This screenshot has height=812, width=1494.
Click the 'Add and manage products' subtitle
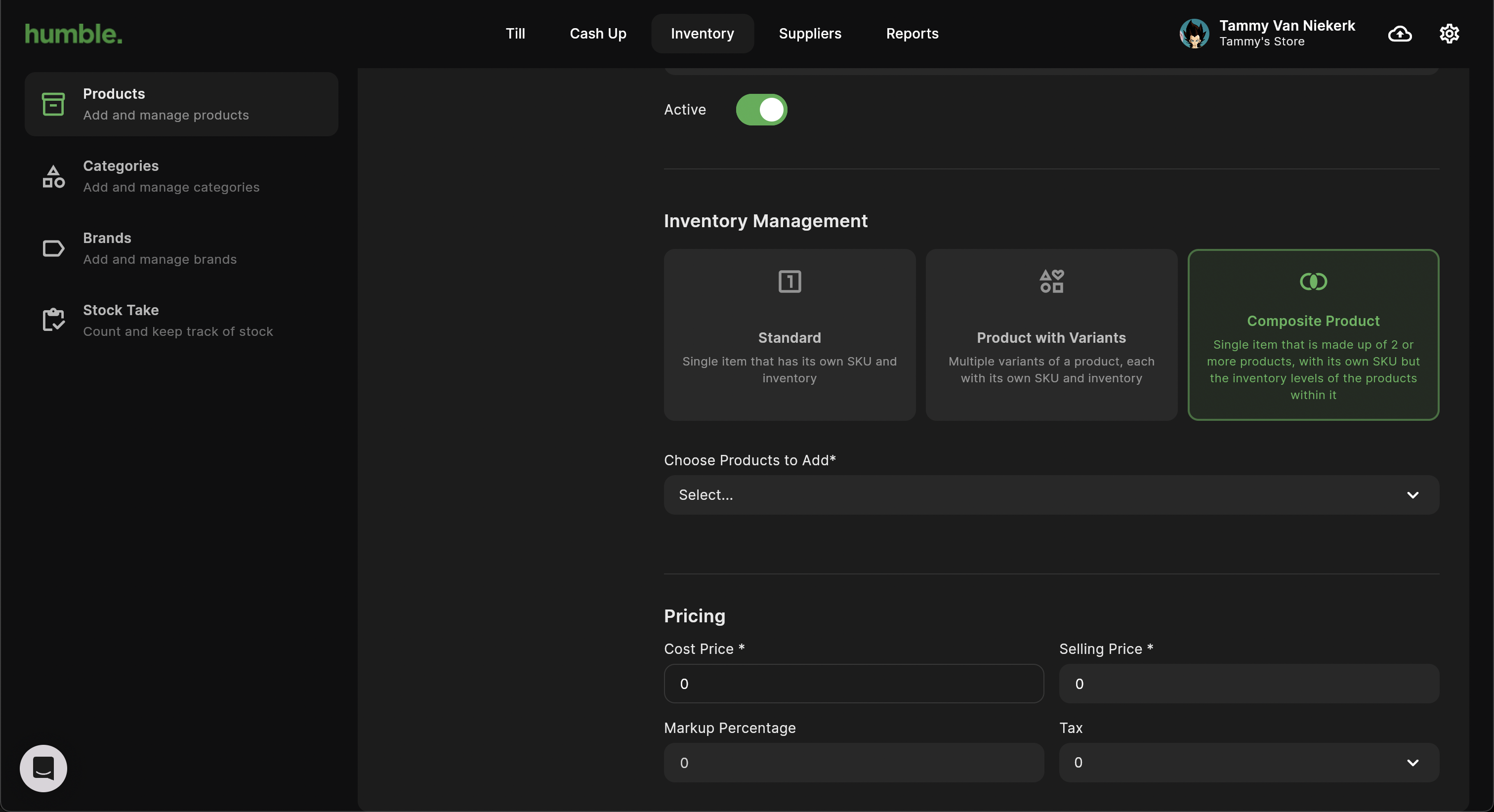click(166, 116)
